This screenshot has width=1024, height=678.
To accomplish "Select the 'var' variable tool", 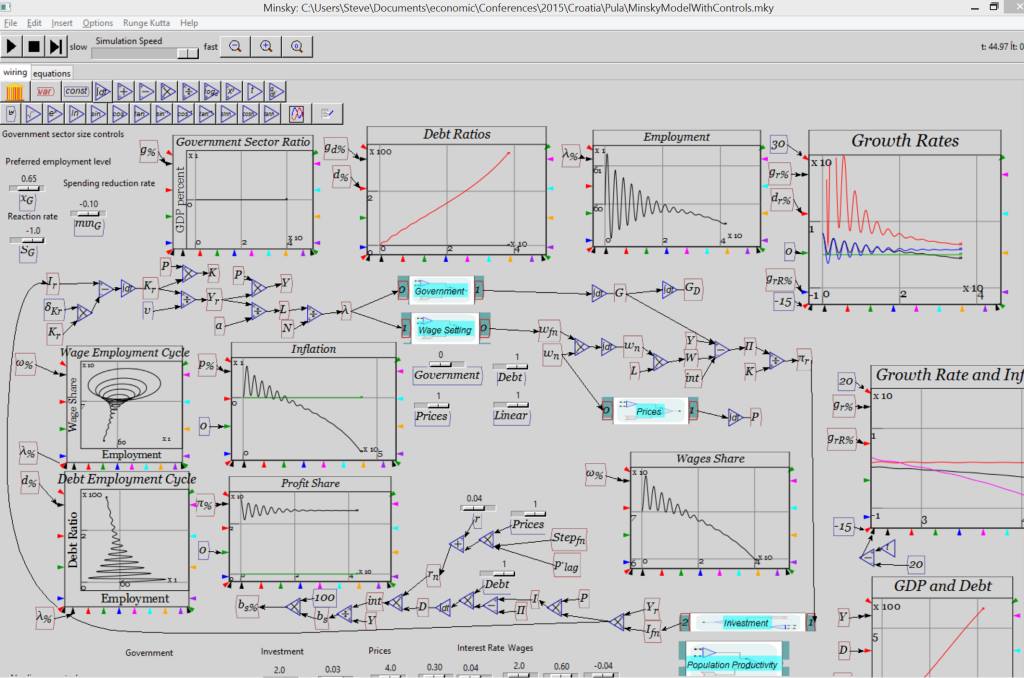I will tap(45, 91).
